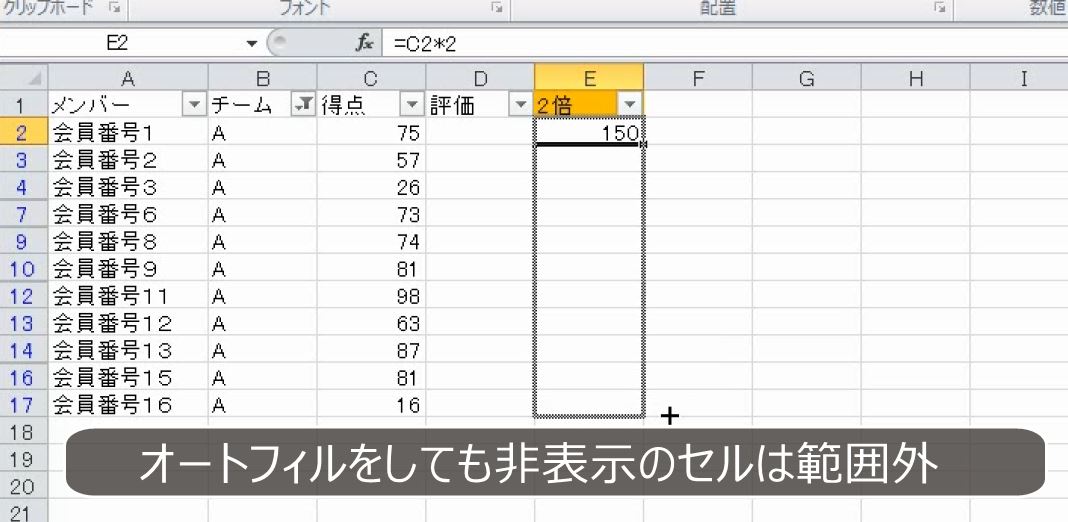This screenshot has width=1068, height=522.
Task: Click the Select All corner triangle
Action: coord(34,78)
